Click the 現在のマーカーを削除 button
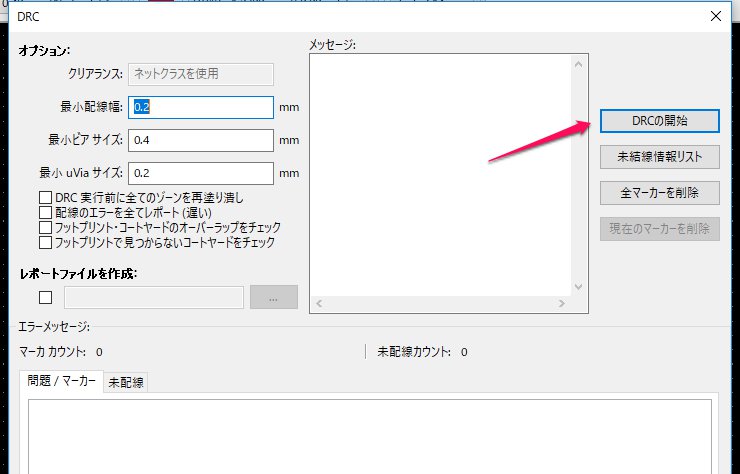 pyautogui.click(x=659, y=228)
